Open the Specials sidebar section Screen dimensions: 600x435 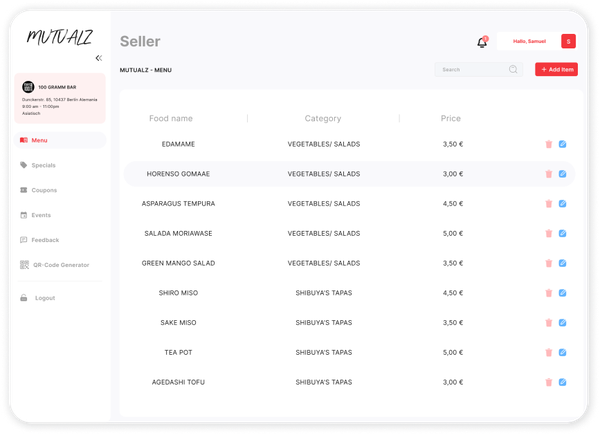pos(43,165)
